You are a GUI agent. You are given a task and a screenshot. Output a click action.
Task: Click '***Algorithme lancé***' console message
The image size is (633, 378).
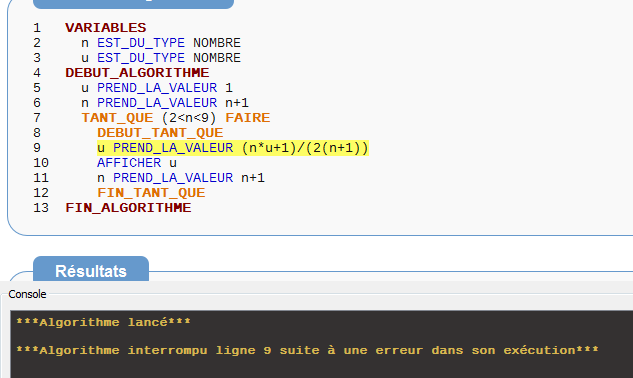point(103,322)
